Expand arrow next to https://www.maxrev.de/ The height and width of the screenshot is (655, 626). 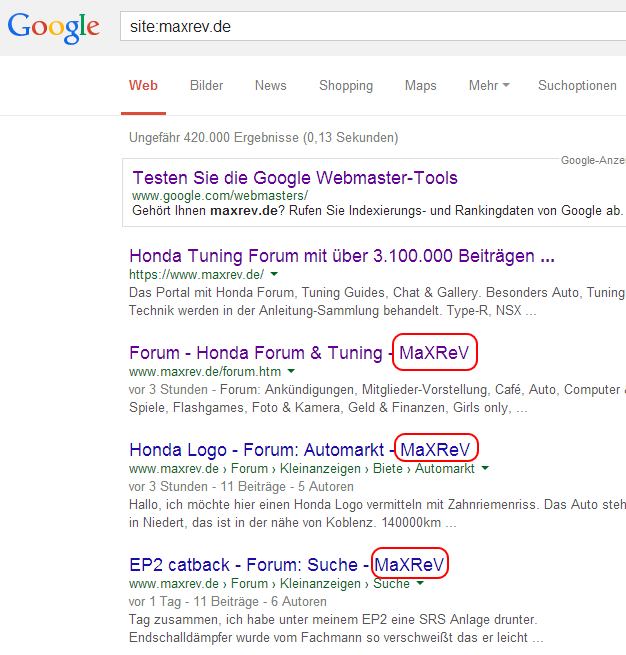[274, 274]
